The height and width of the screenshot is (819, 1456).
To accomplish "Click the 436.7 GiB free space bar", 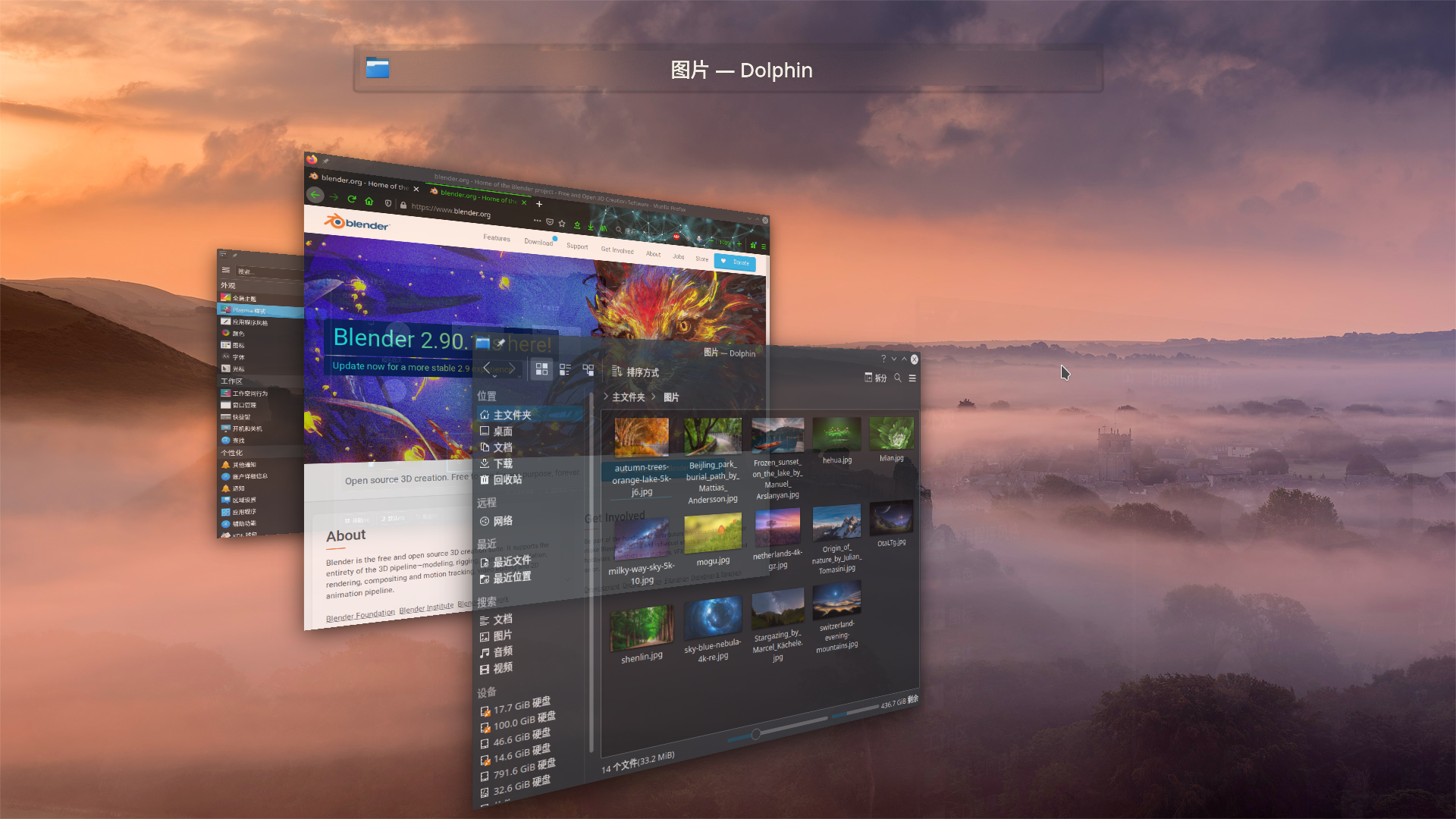I will 855,713.
